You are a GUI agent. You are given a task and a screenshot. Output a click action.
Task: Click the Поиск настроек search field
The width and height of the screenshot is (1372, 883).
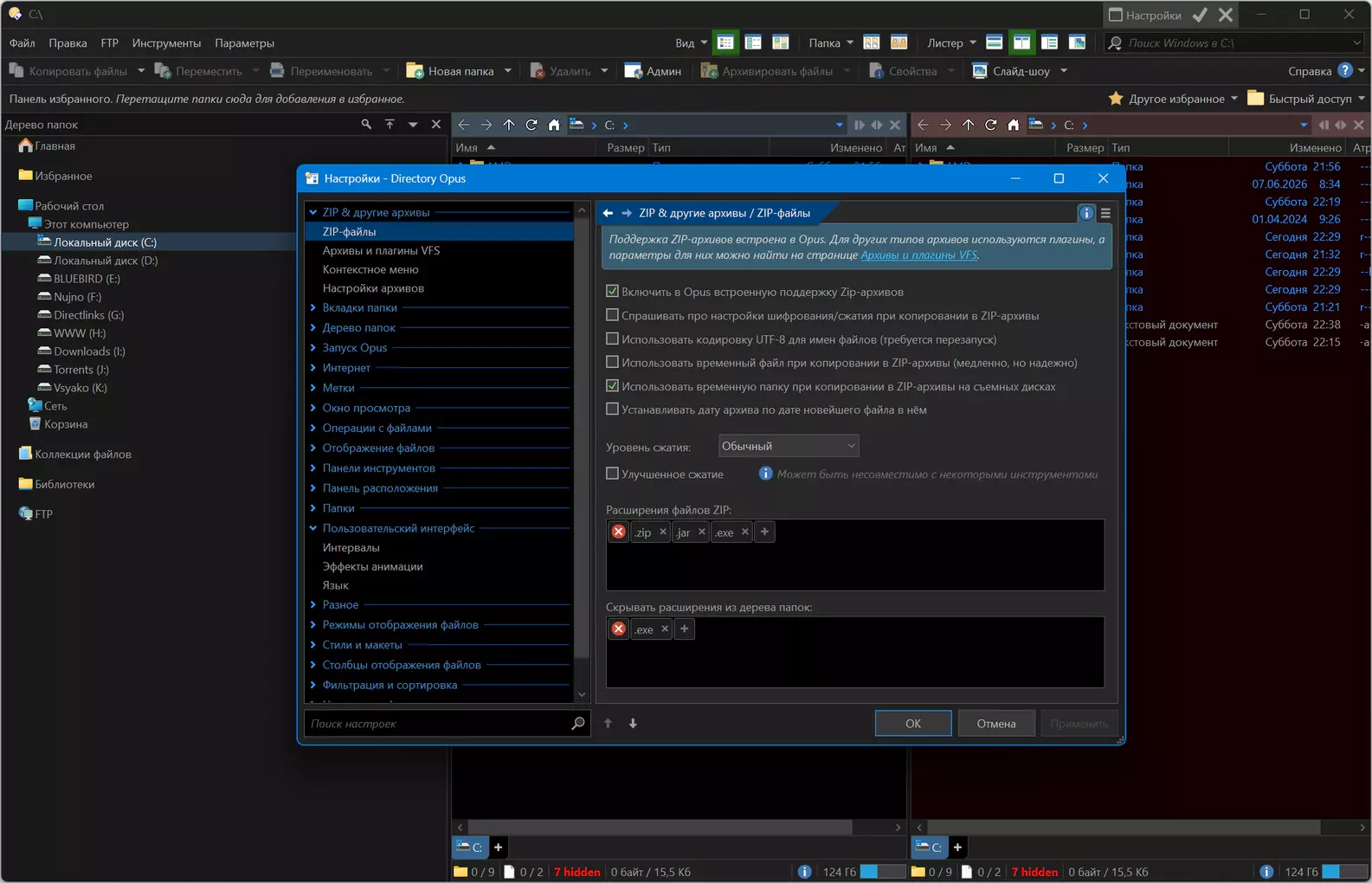[438, 724]
